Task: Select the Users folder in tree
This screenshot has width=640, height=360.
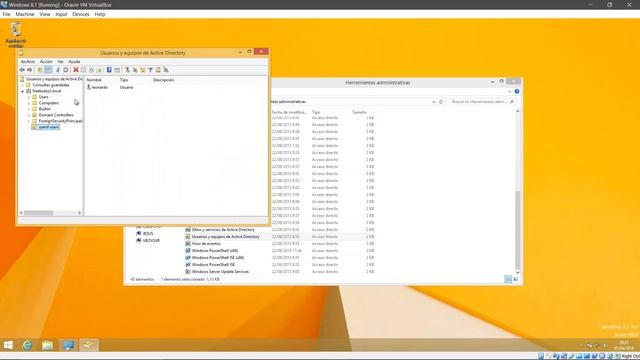Action: tap(43, 97)
